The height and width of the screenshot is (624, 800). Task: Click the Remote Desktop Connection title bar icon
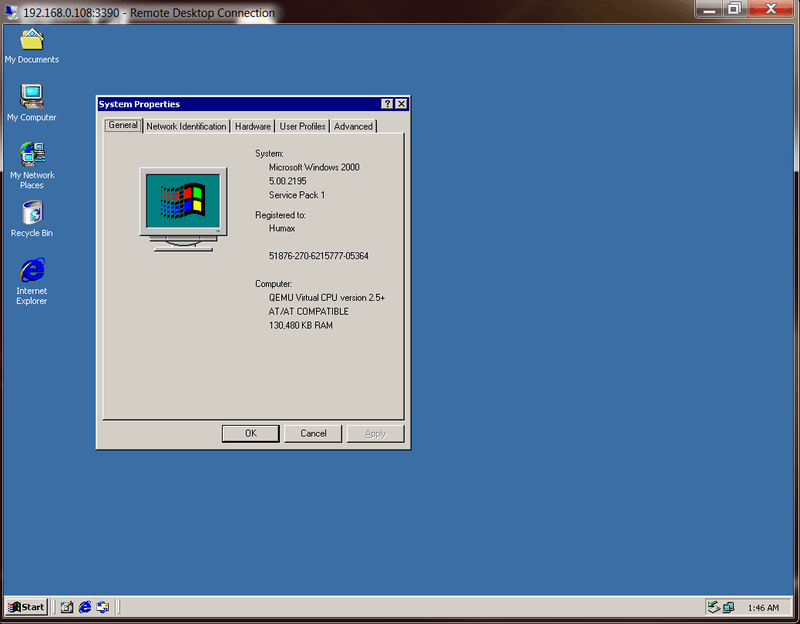click(x=11, y=12)
